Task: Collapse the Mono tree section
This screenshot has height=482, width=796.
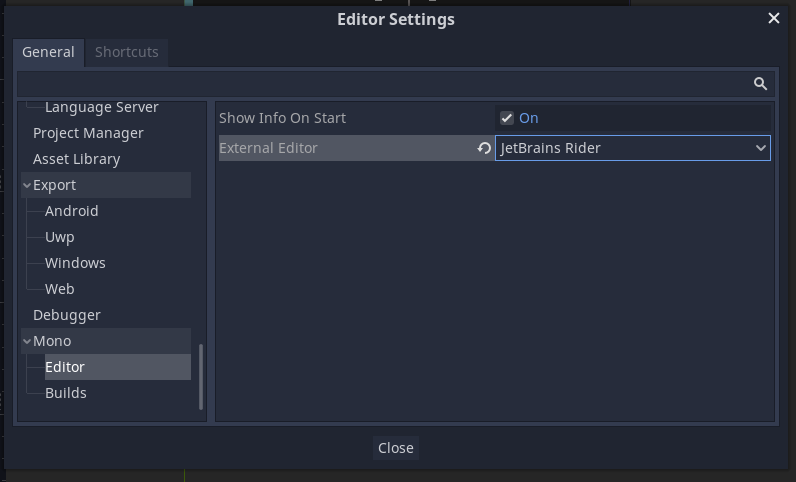Action: [x=27, y=341]
